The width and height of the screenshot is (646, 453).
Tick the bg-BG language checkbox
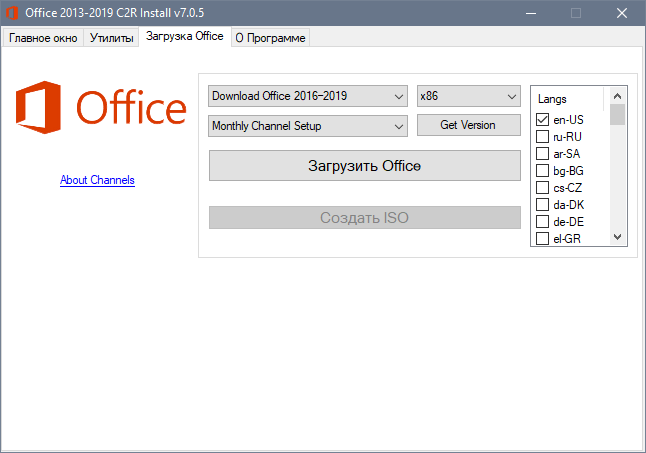(x=543, y=170)
